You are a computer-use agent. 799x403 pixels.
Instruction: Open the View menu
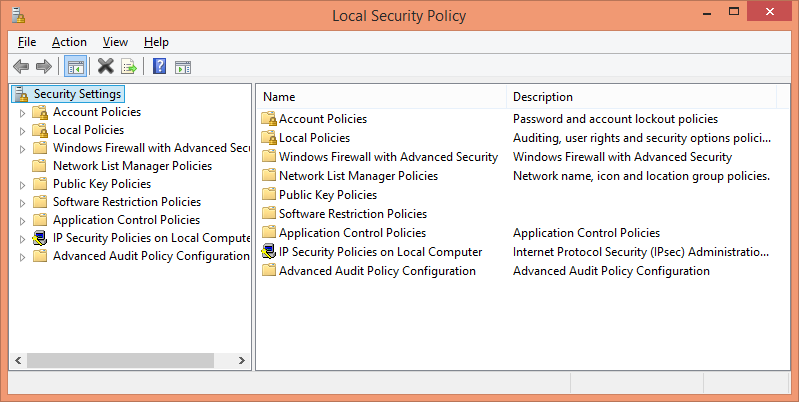(x=115, y=42)
